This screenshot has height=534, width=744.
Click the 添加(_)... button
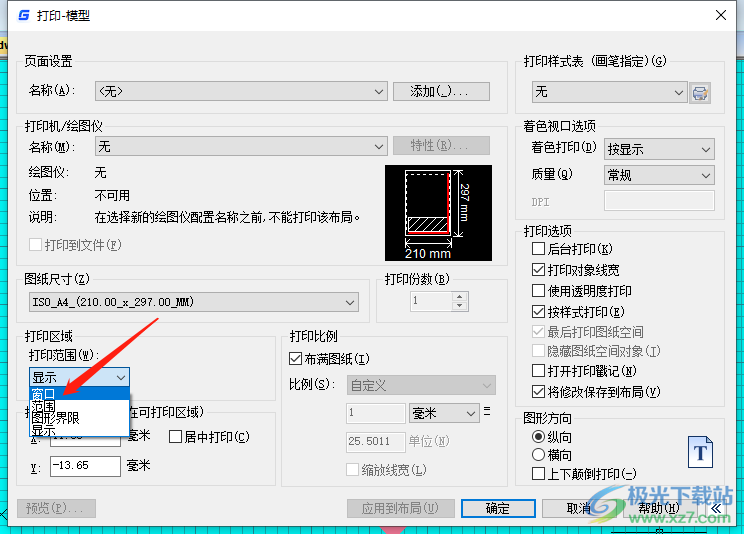(x=441, y=91)
